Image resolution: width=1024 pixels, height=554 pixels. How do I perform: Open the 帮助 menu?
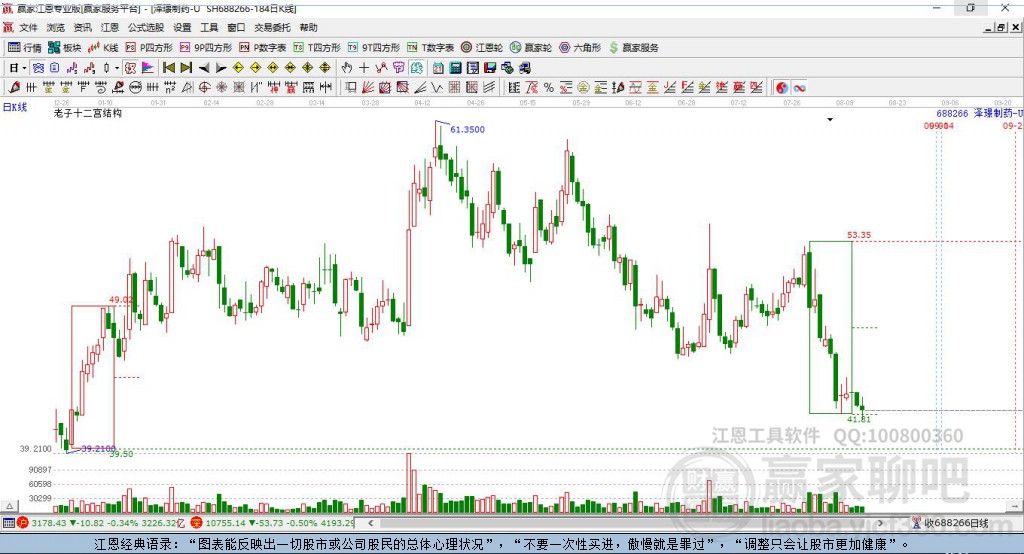308,27
